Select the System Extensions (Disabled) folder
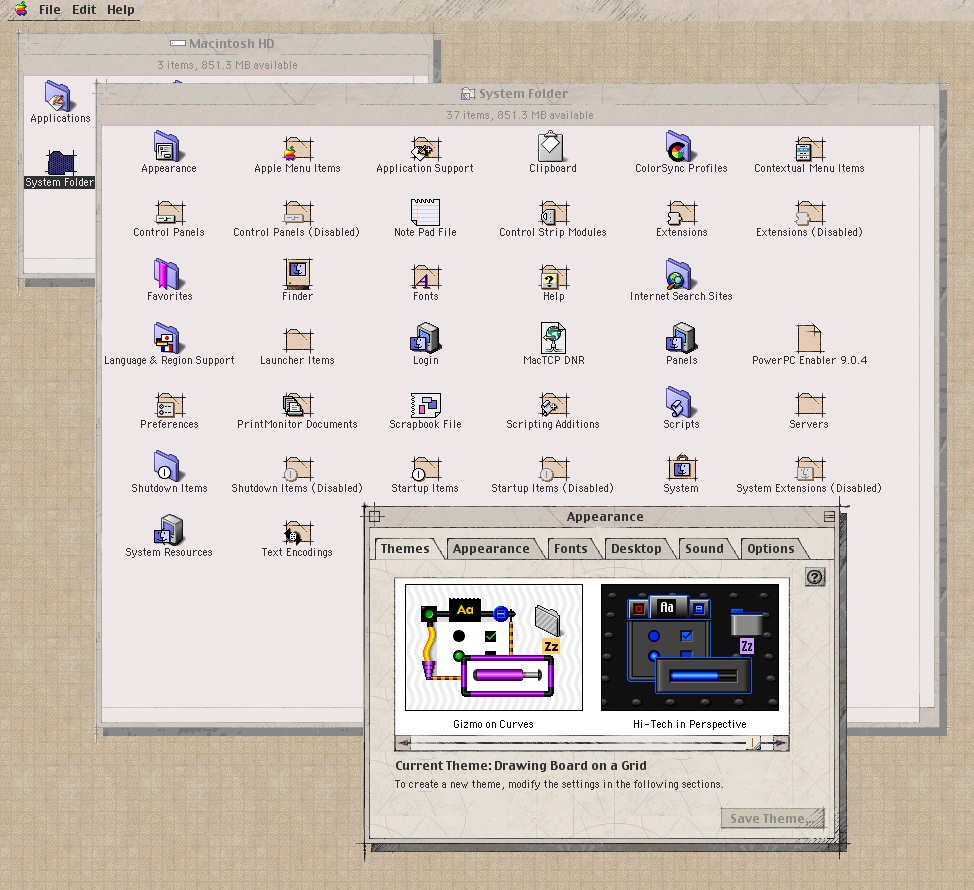Image resolution: width=974 pixels, height=890 pixels. point(809,468)
